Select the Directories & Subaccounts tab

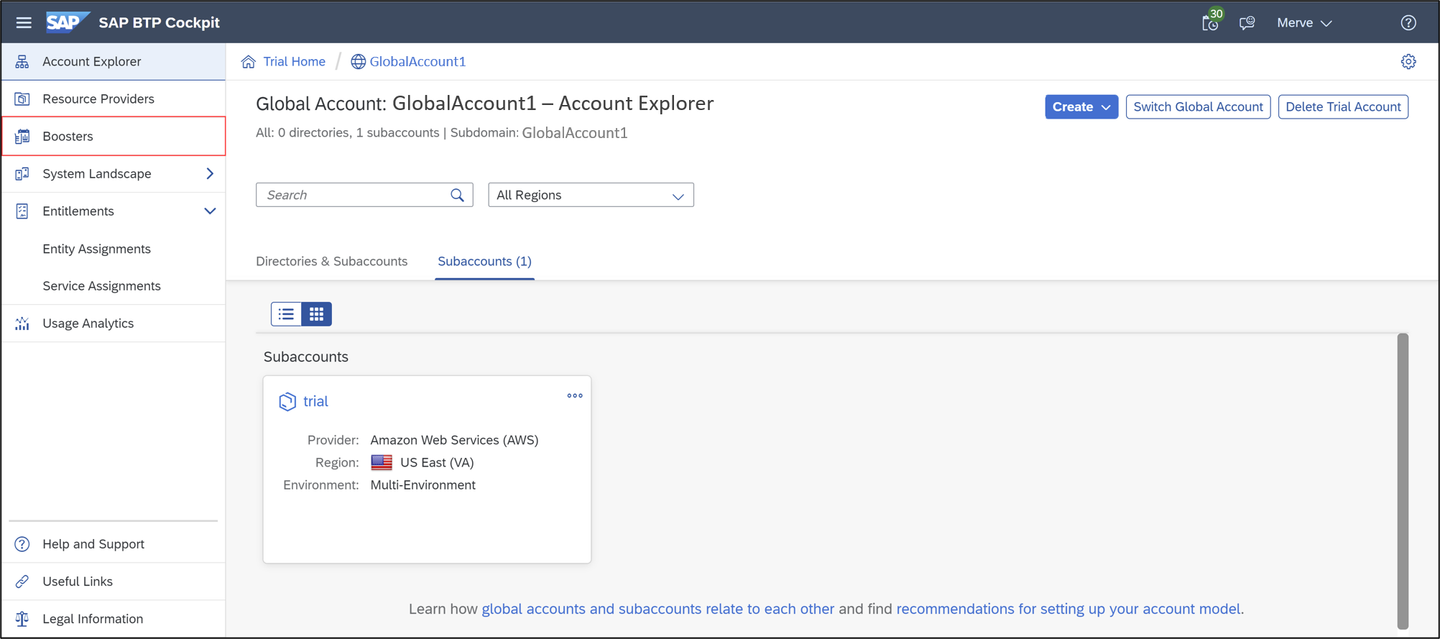coord(332,261)
